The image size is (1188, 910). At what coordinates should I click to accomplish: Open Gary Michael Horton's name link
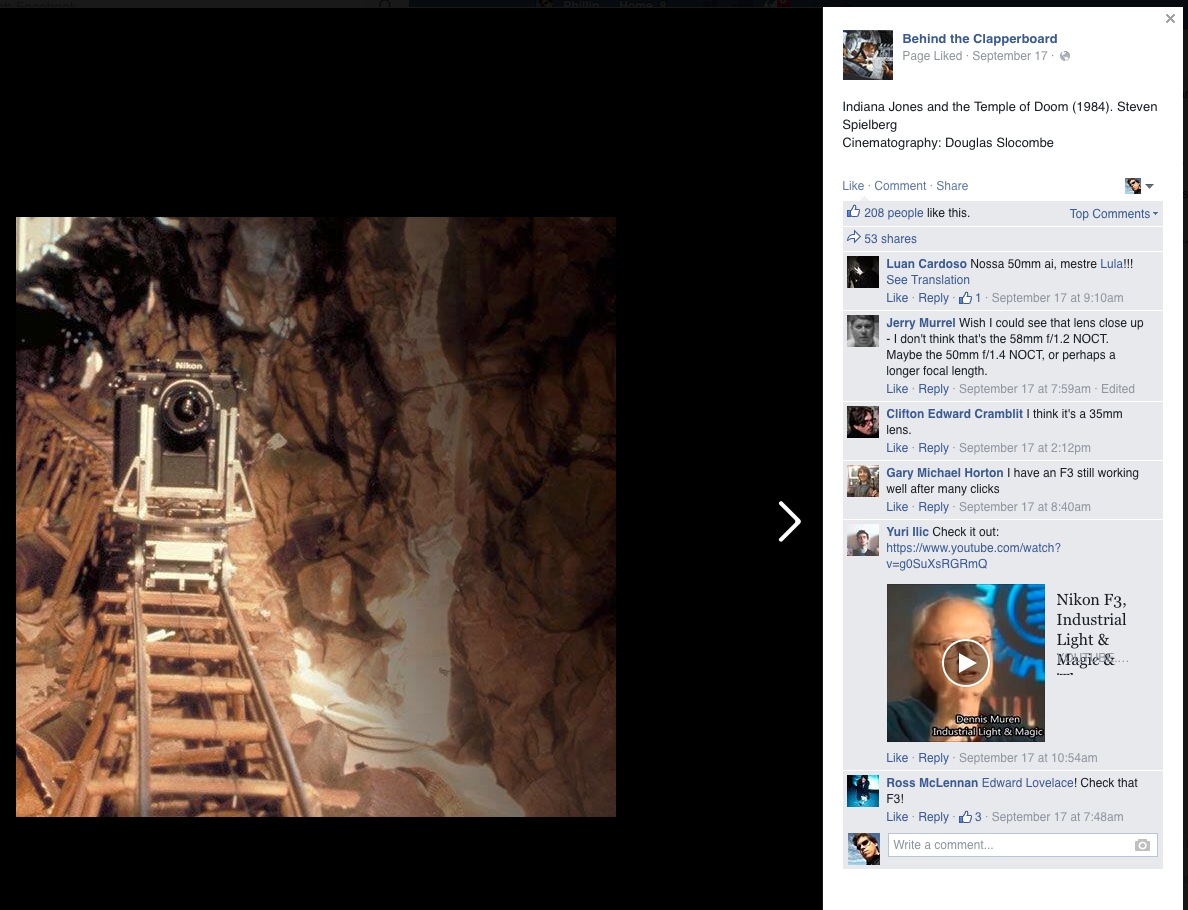pyautogui.click(x=944, y=473)
